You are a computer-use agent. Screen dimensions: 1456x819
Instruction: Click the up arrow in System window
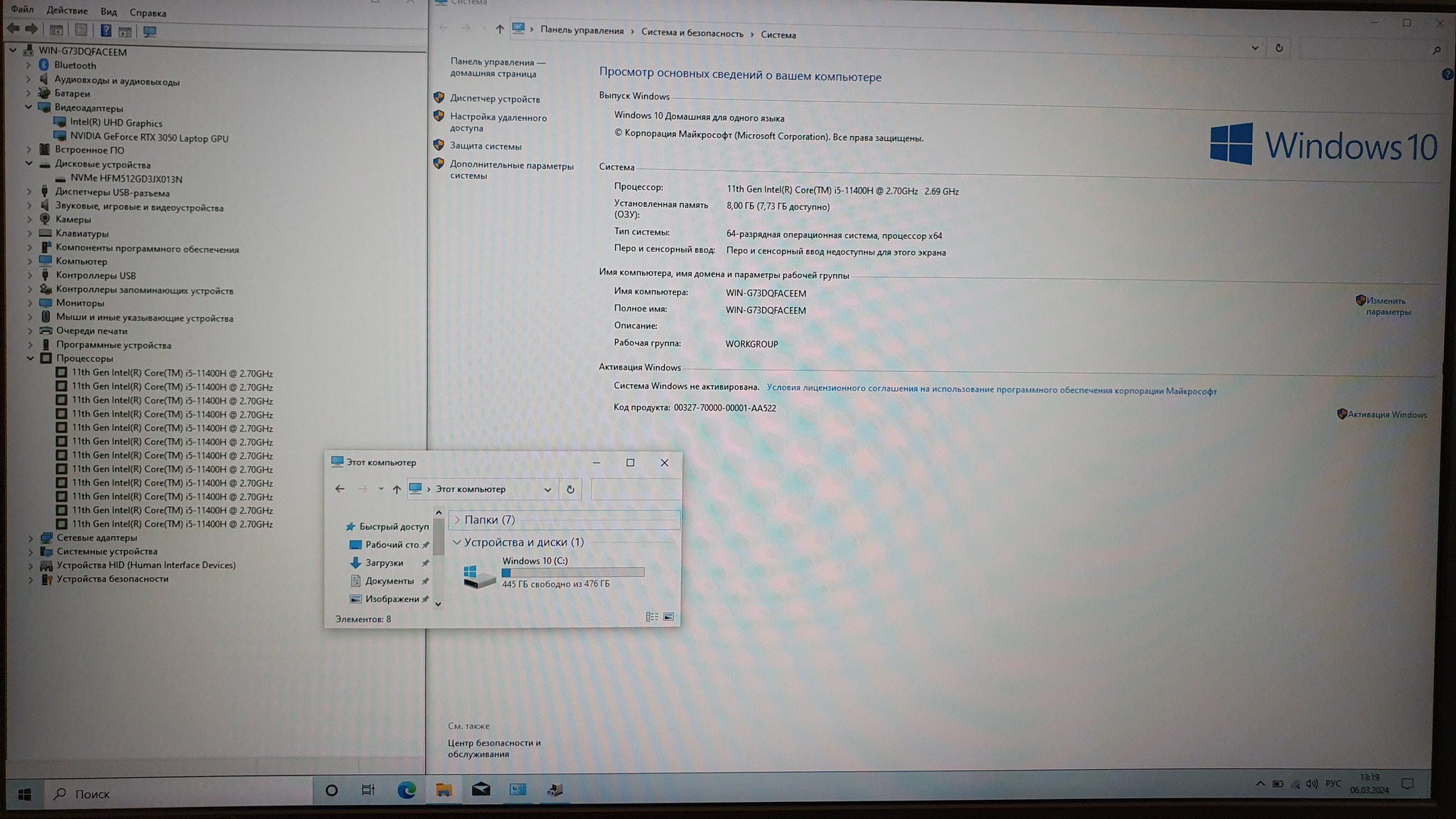(x=499, y=29)
